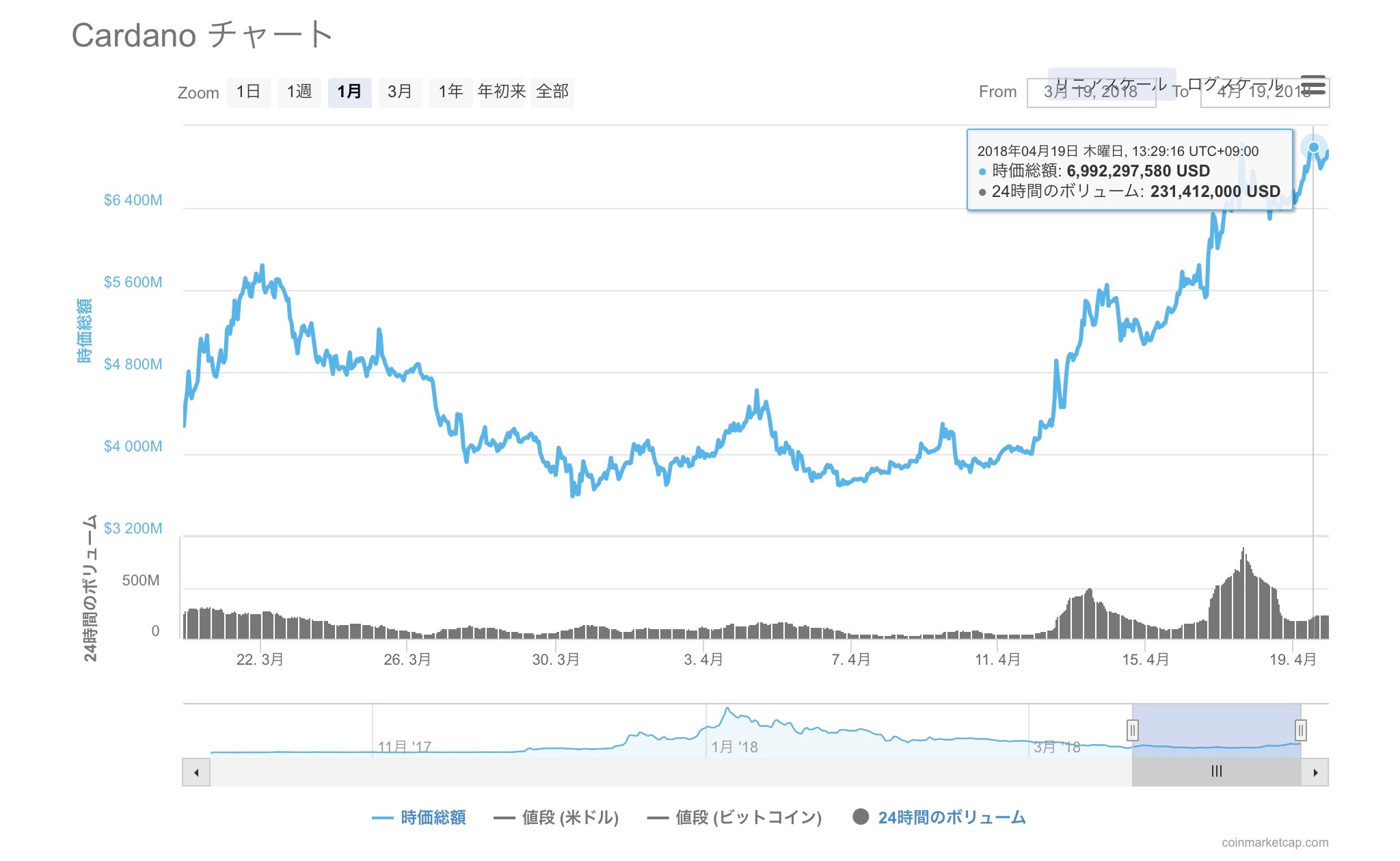1400x861 pixels.
Task: Click the highlighted data point marker
Action: [1313, 147]
